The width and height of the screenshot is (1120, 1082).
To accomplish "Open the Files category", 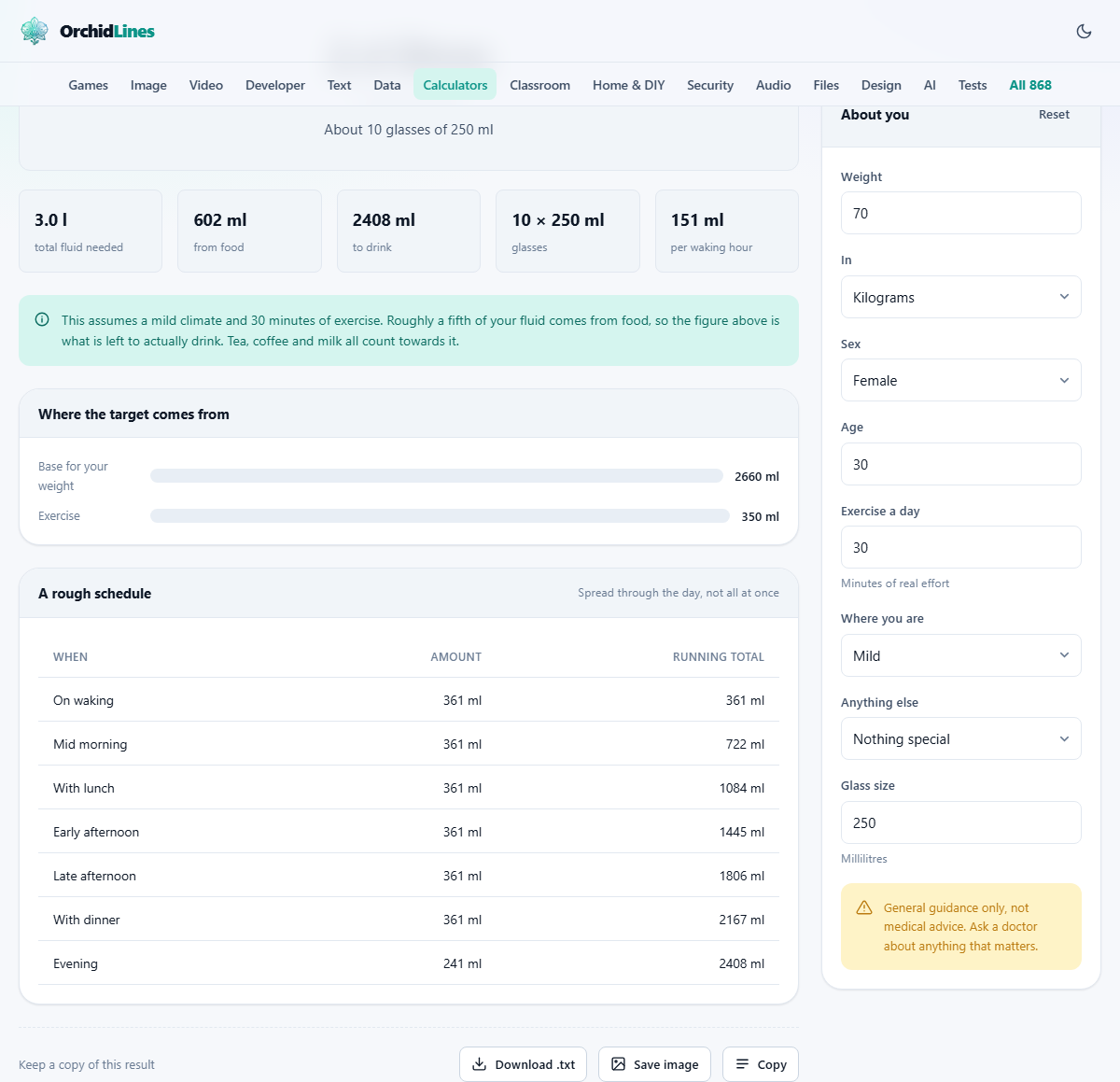I will (826, 85).
